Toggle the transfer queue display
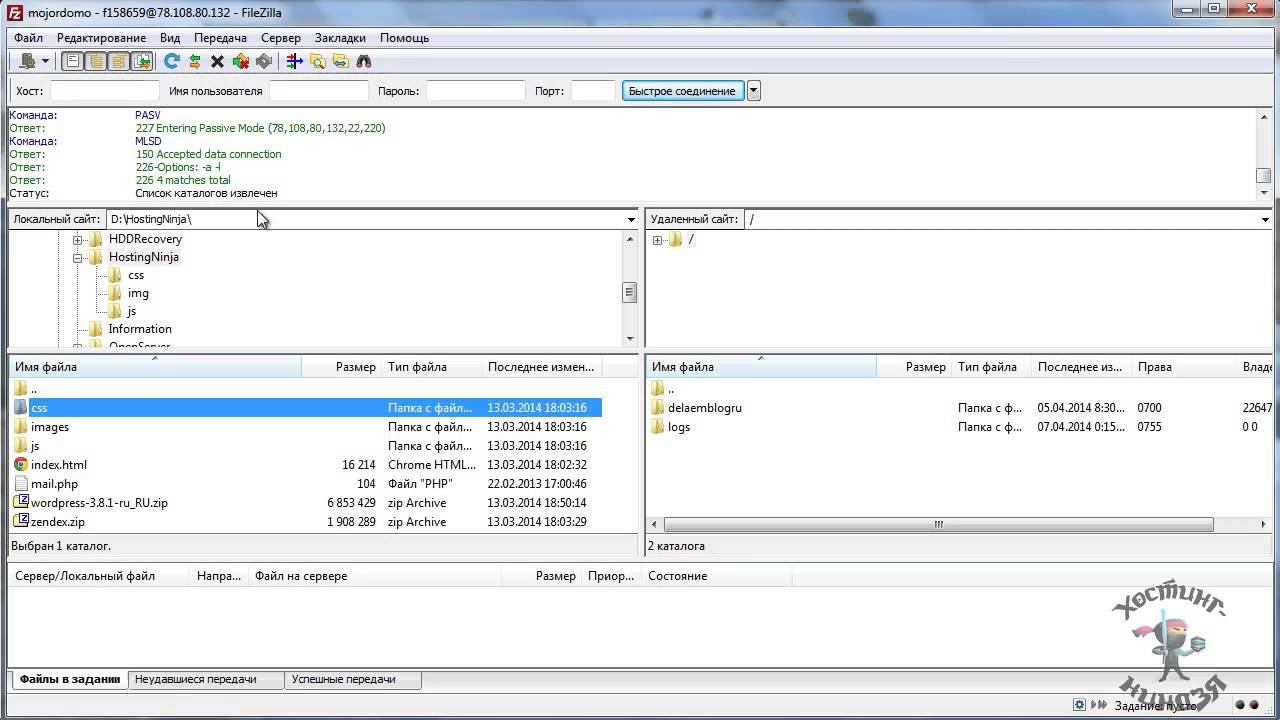Screen dimensions: 1280x720 (142, 62)
